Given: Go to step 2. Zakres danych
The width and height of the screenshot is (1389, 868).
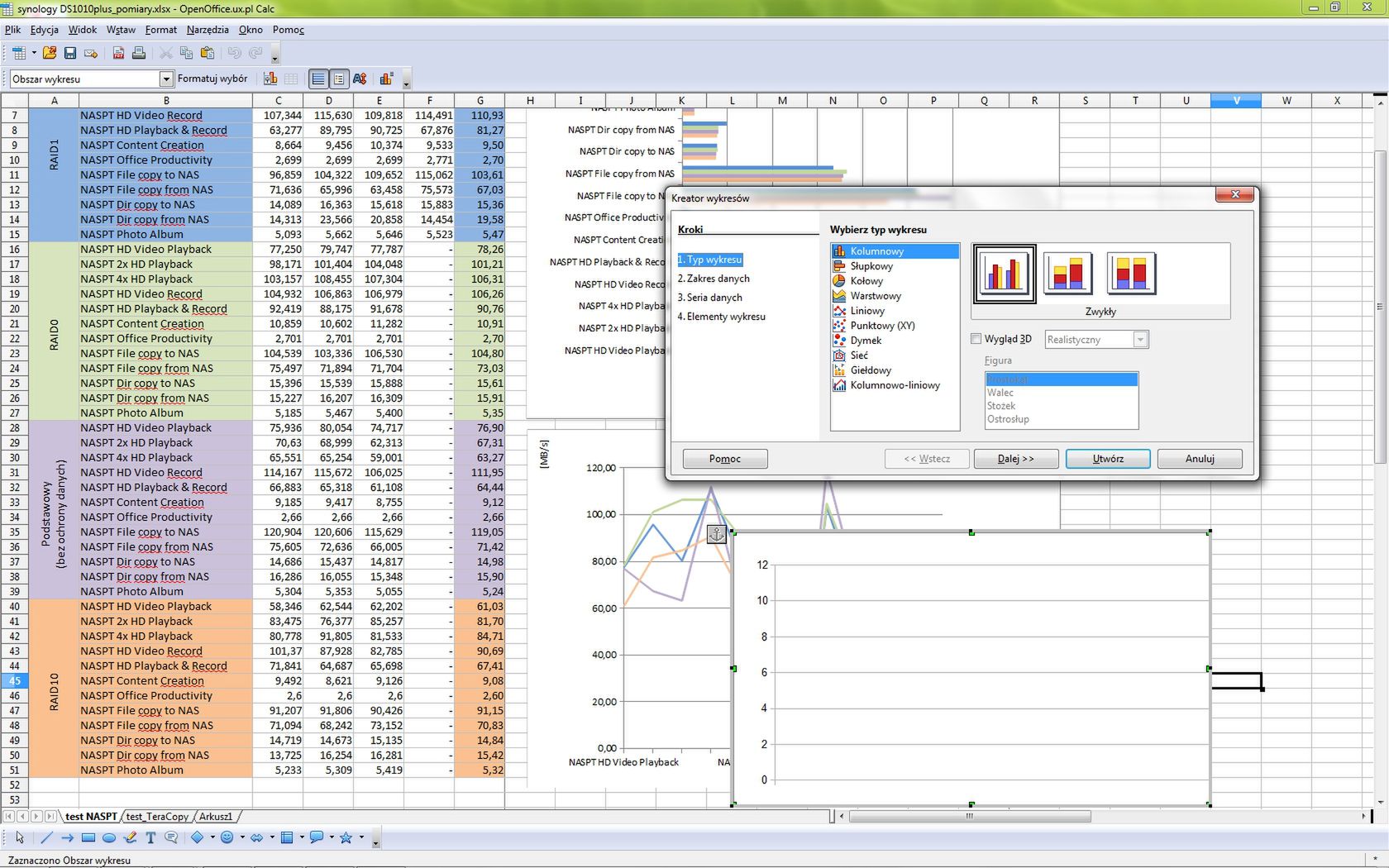Looking at the screenshot, I should click(x=714, y=279).
